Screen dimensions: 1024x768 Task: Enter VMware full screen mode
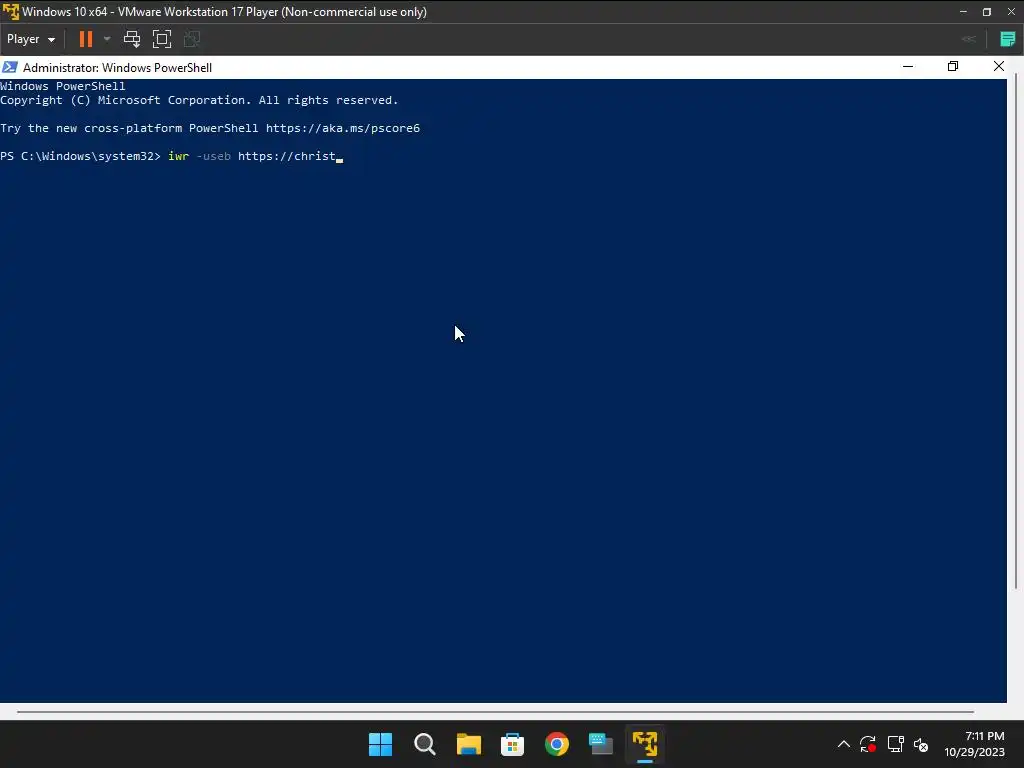pyautogui.click(x=162, y=39)
